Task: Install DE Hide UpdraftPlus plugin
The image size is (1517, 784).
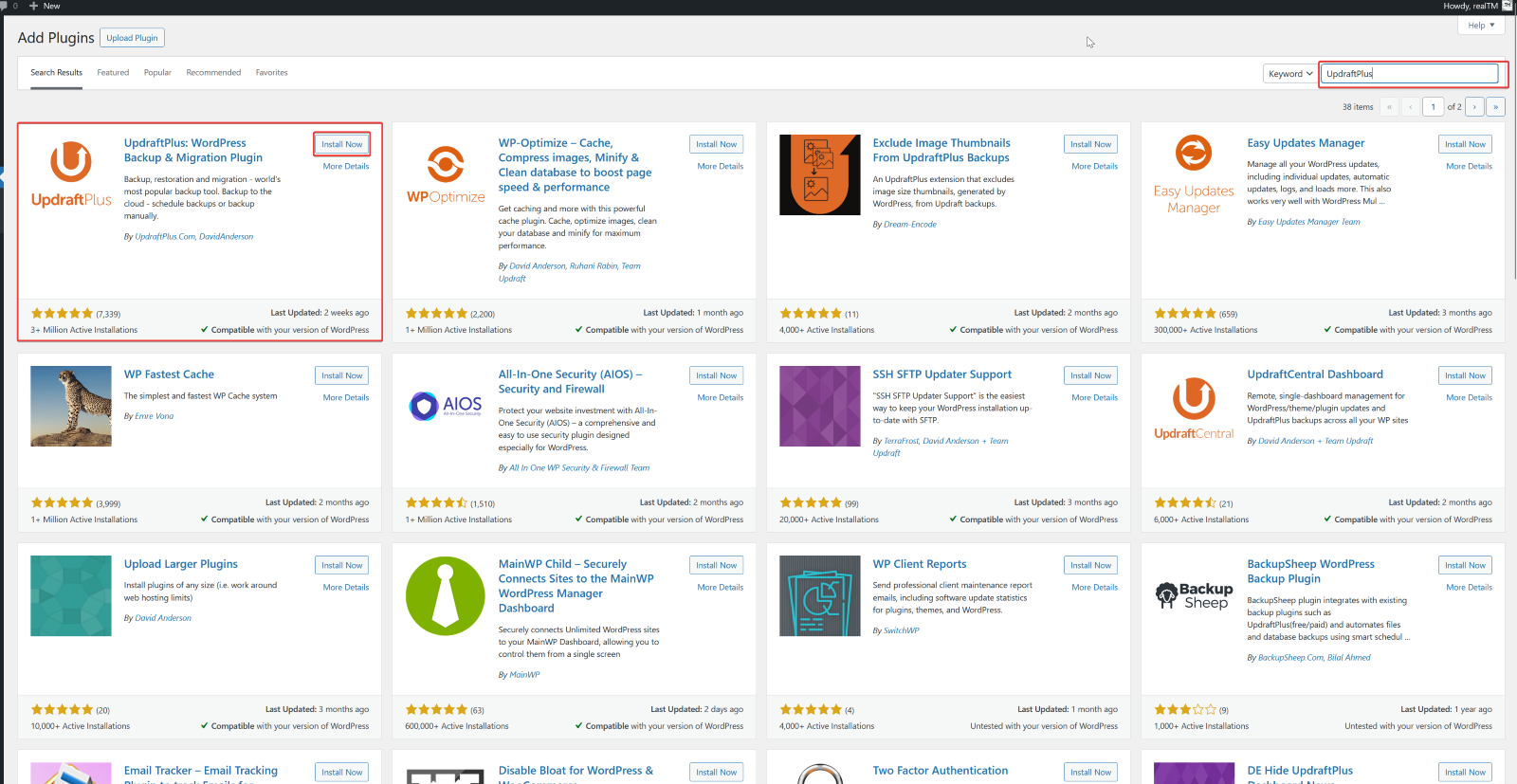Action: click(1465, 772)
